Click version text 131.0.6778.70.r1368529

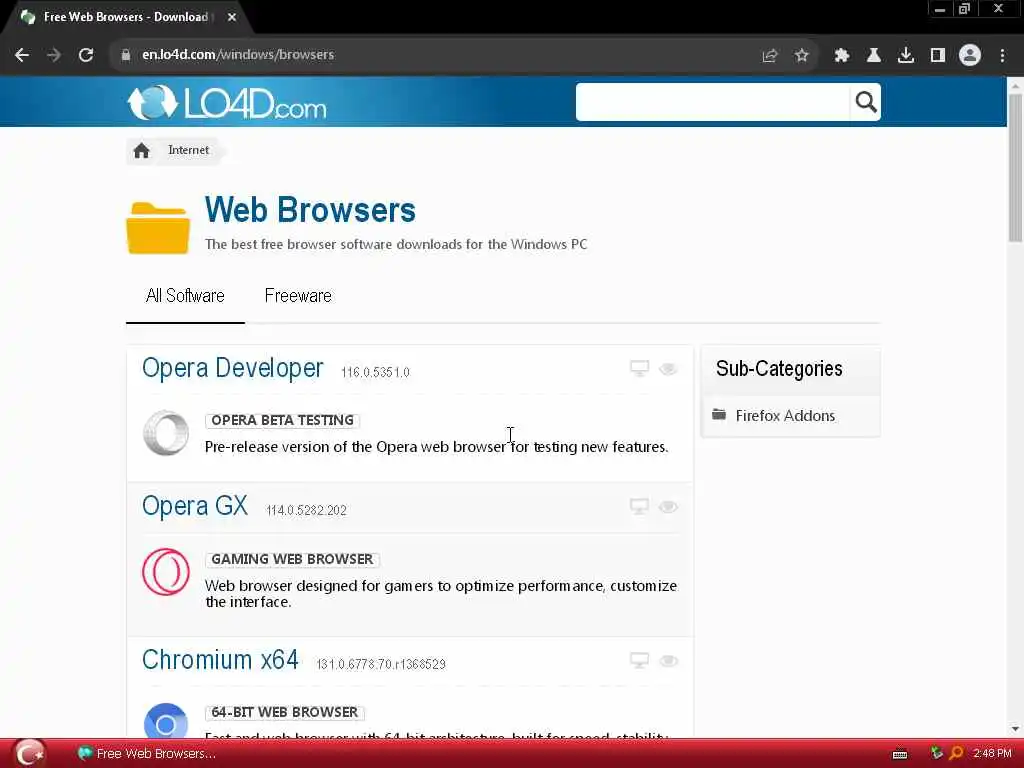click(x=381, y=664)
